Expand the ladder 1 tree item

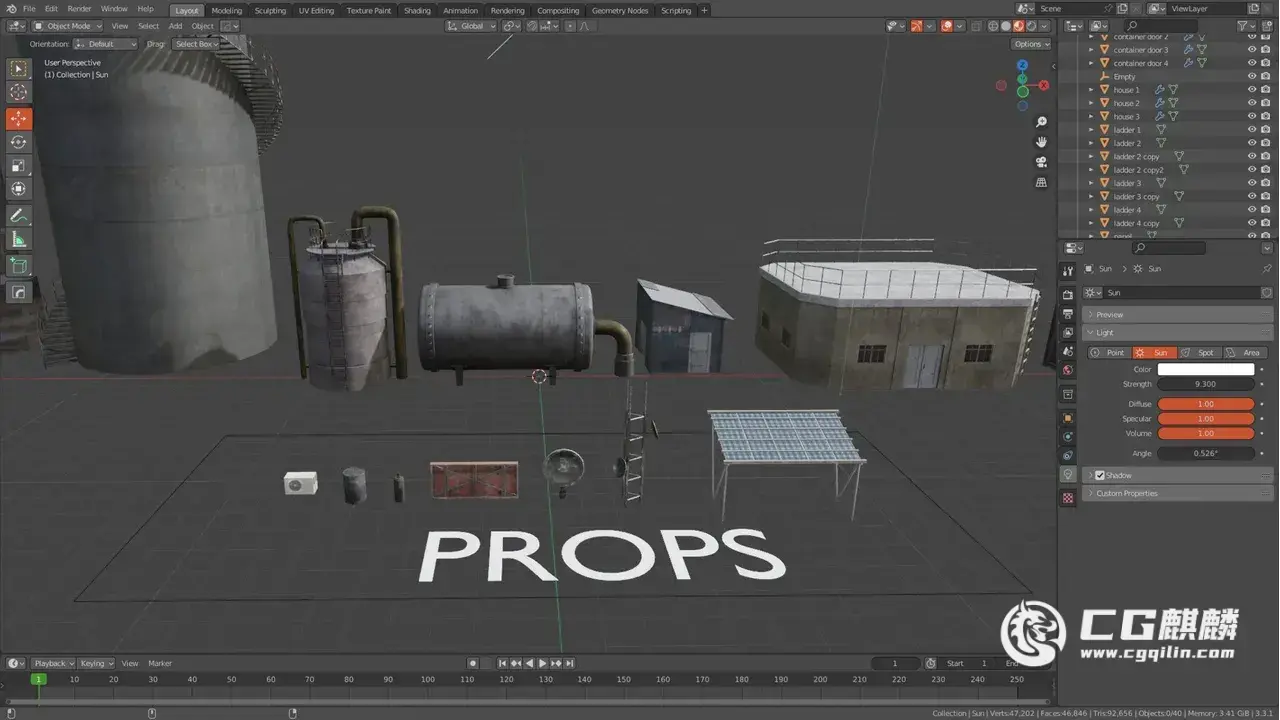1091,130
